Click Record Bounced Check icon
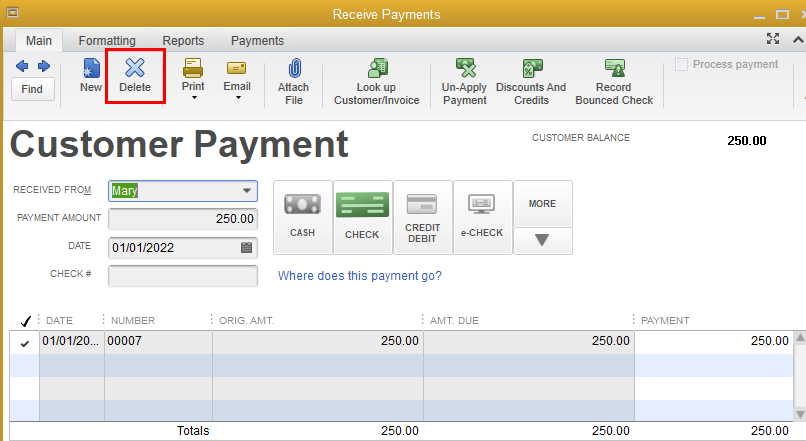This screenshot has width=806, height=441. 614,69
